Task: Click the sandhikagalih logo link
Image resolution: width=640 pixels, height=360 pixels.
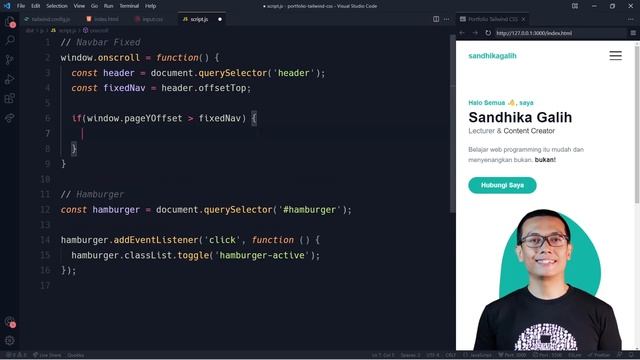Action: [492, 56]
